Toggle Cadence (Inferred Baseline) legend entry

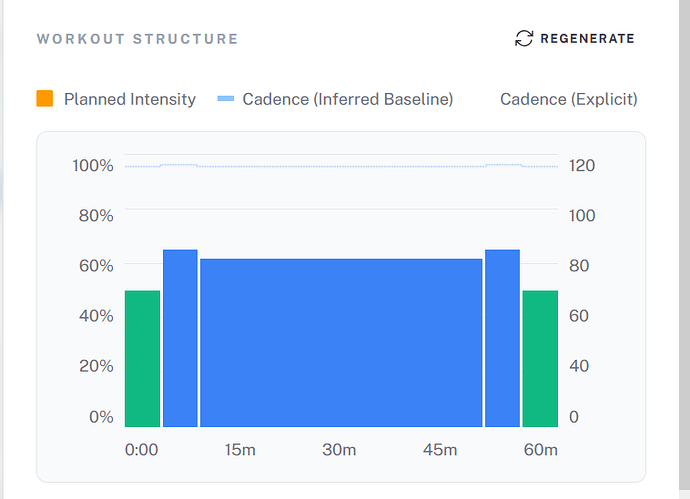[x=335, y=99]
